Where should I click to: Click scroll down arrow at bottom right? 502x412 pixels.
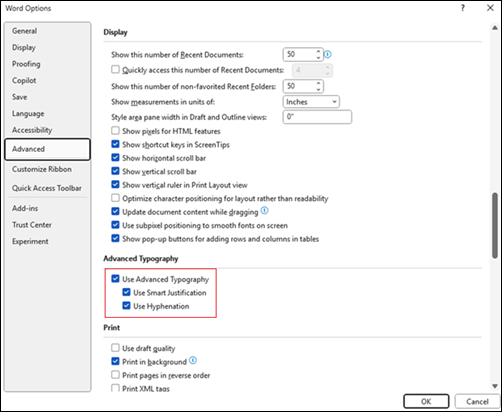click(x=495, y=386)
